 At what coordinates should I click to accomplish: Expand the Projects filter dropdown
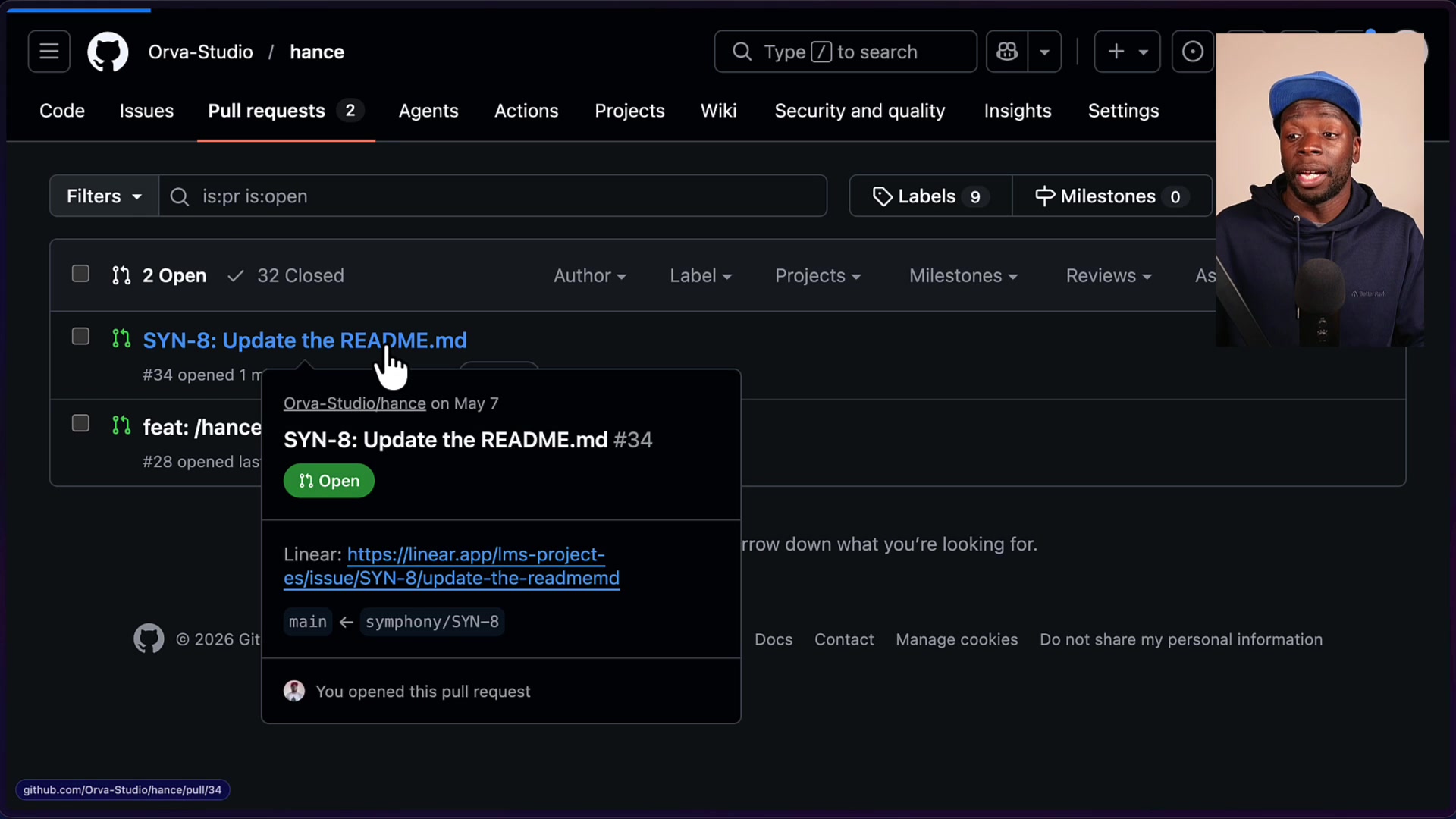(818, 275)
